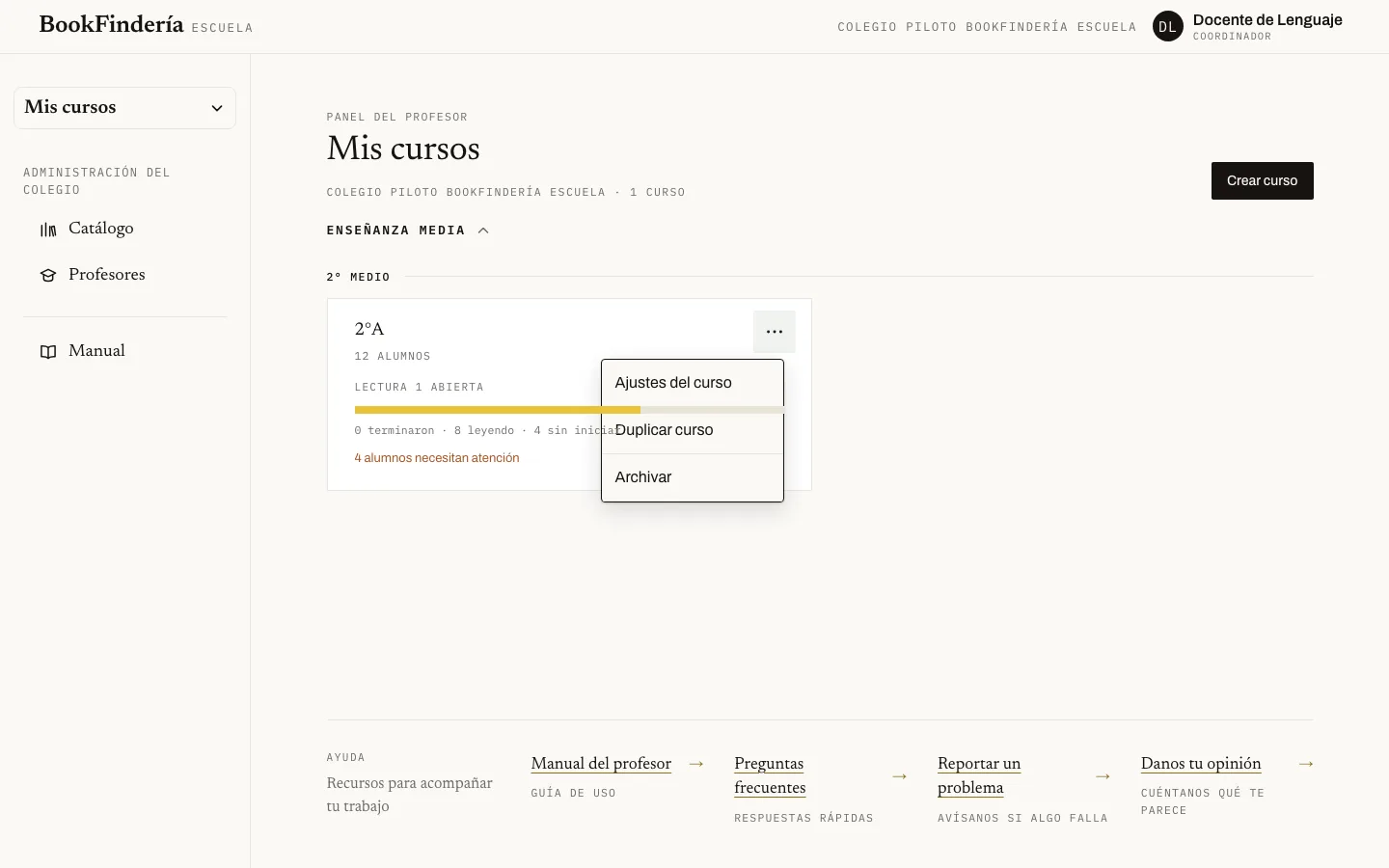This screenshot has height=868, width=1389.
Task: Open the Manual del profesor link
Action: [x=601, y=764]
